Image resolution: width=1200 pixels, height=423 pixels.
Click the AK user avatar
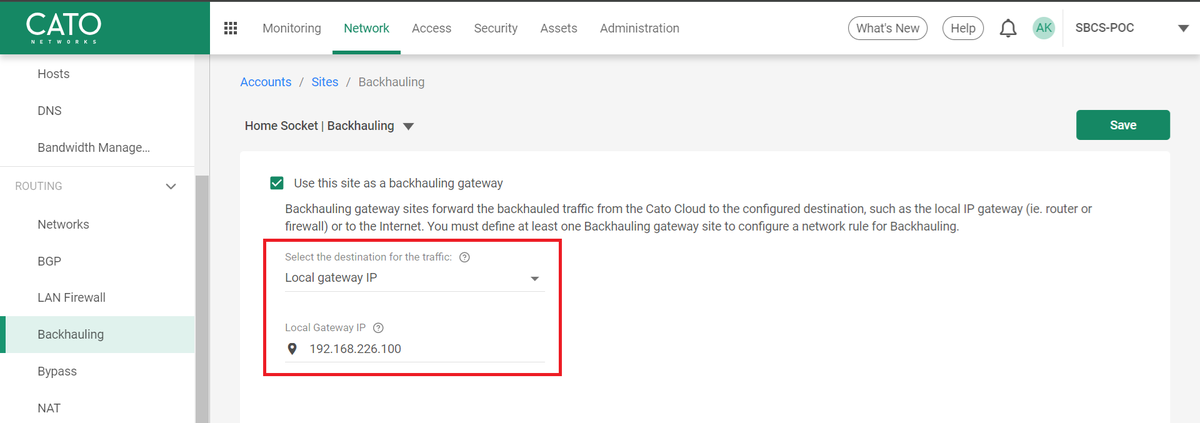pos(1043,28)
